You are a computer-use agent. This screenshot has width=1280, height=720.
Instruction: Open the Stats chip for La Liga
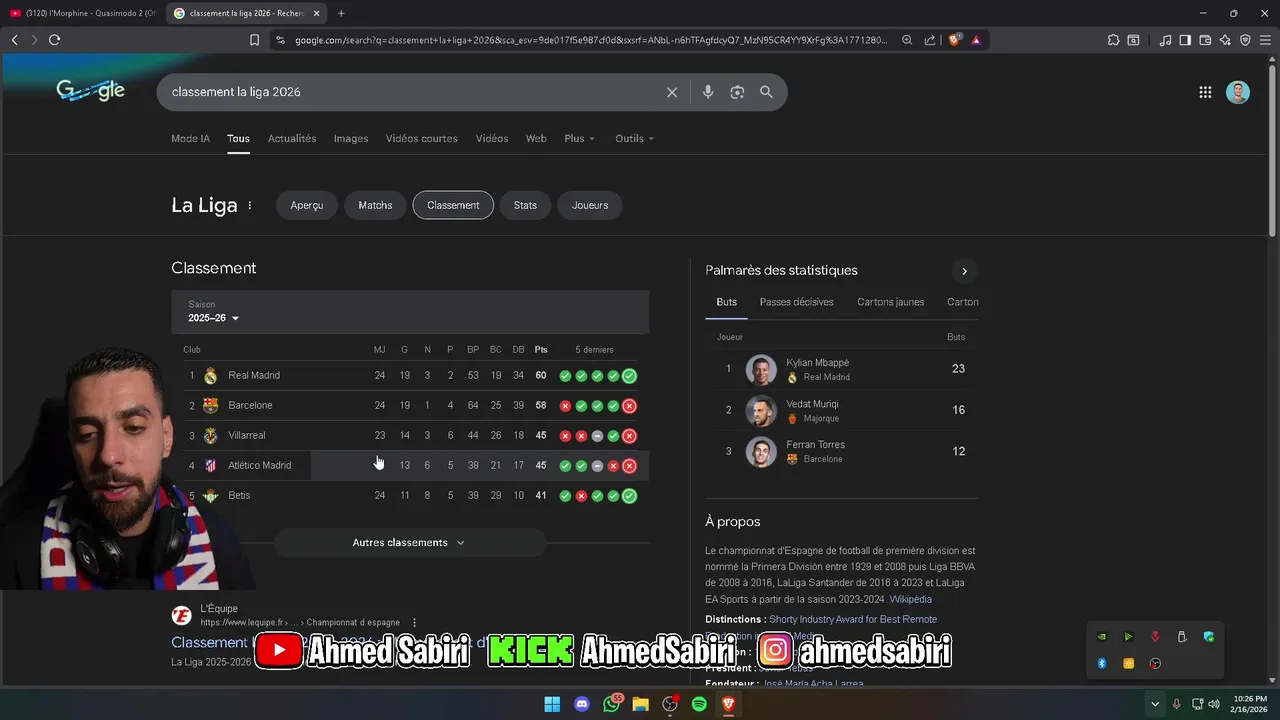[525, 205]
